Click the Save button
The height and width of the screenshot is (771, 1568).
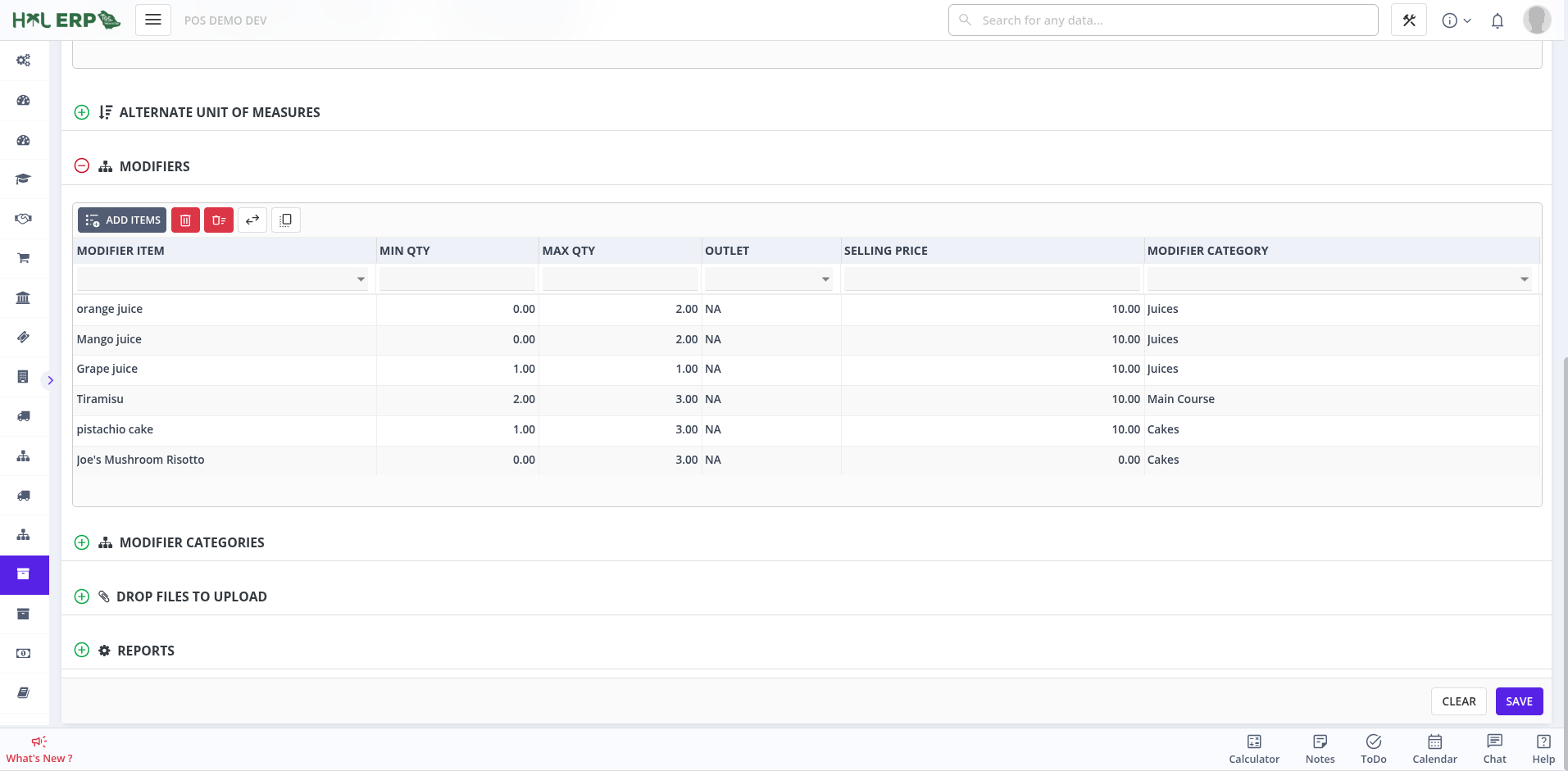(x=1519, y=701)
